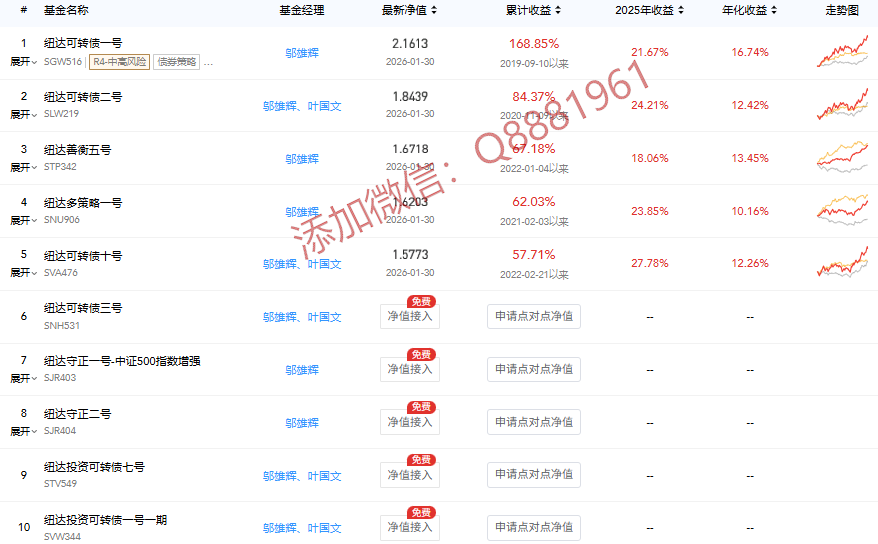Click 申请点对点净值 for 纽达守正一号
This screenshot has height=544, width=878.
(534, 369)
